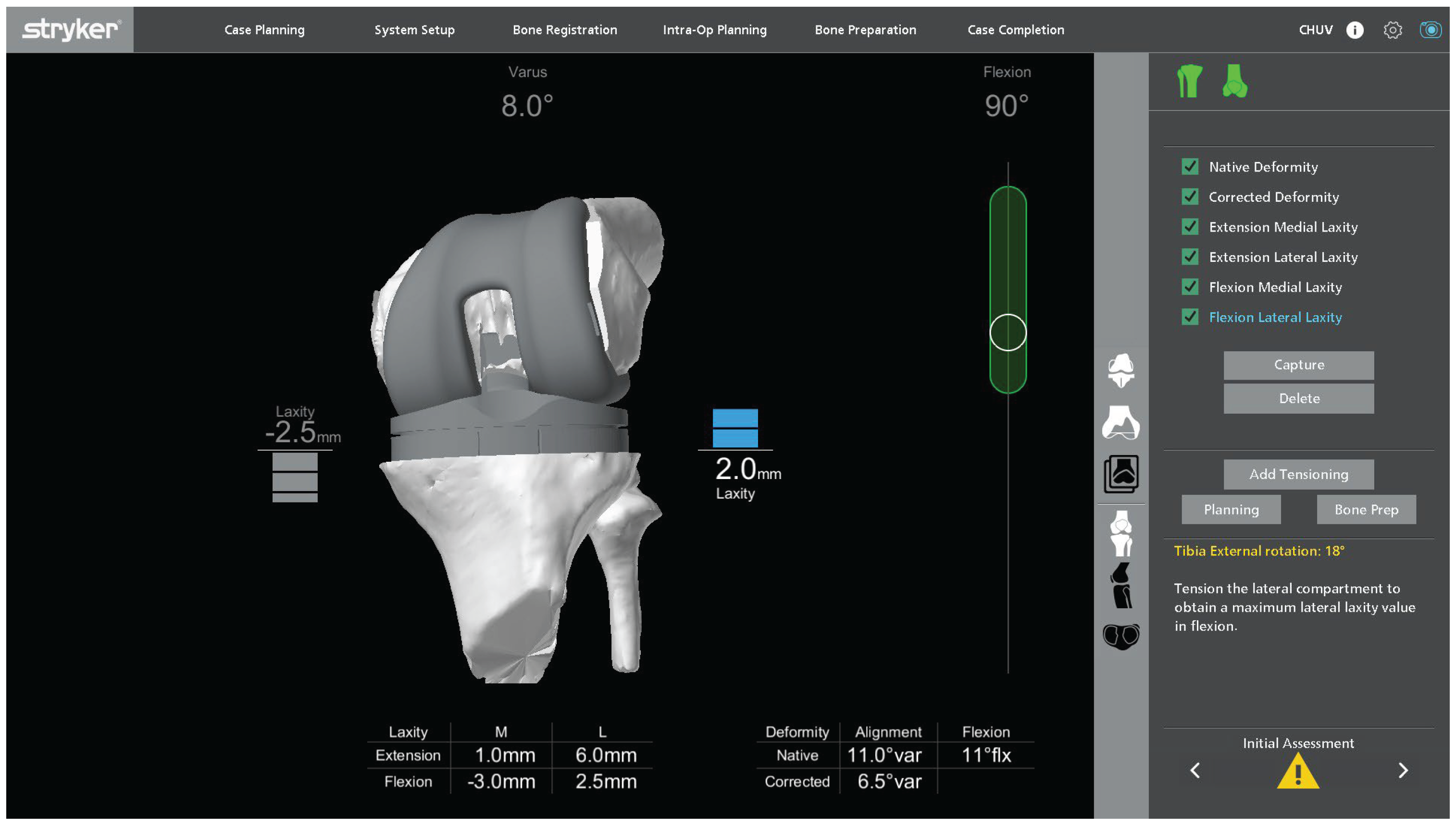Click the blue screenshot camera icon
The width and height of the screenshot is (1456, 825).
1430,30
